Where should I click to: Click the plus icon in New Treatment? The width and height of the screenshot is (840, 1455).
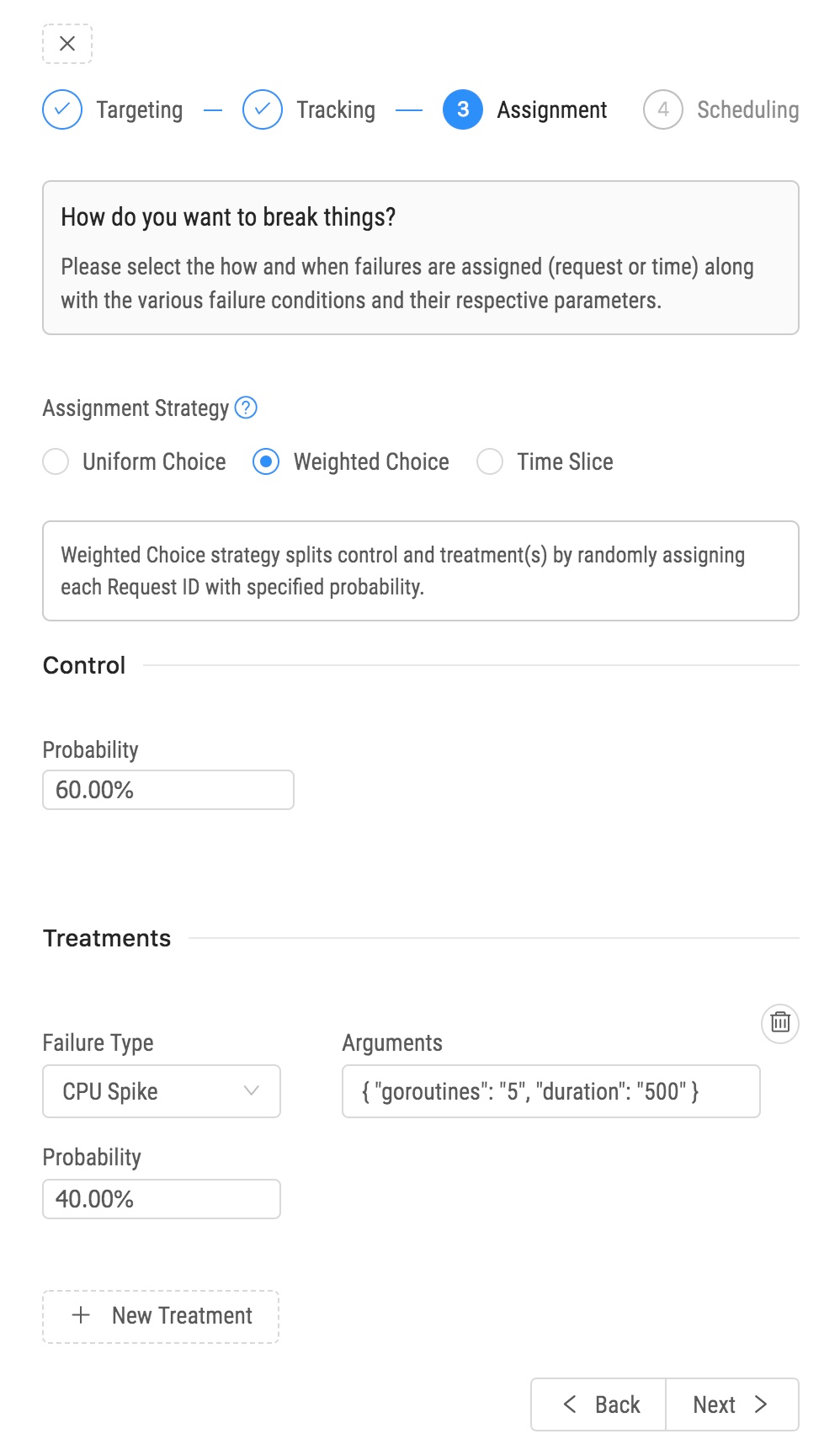coord(81,1315)
